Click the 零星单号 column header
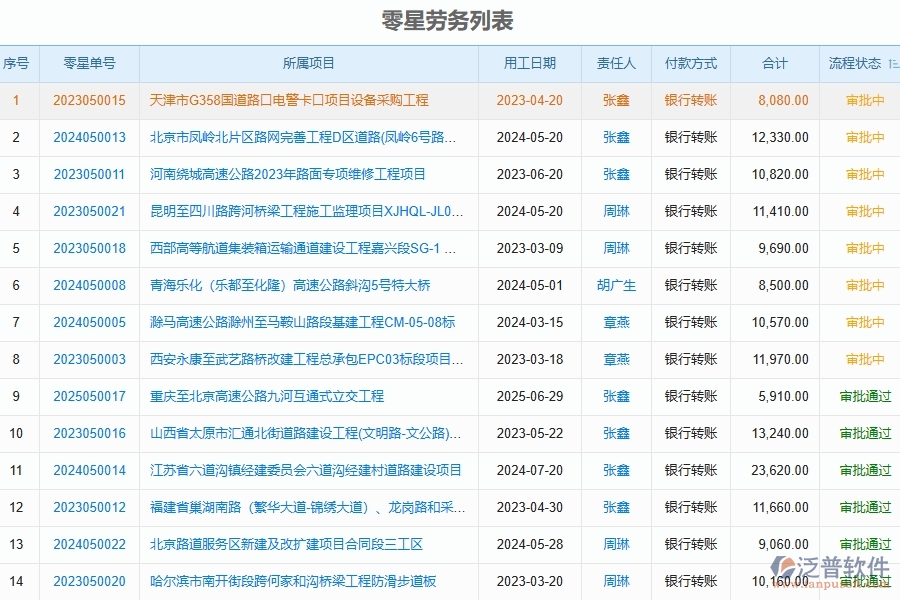900x600 pixels. (86, 63)
